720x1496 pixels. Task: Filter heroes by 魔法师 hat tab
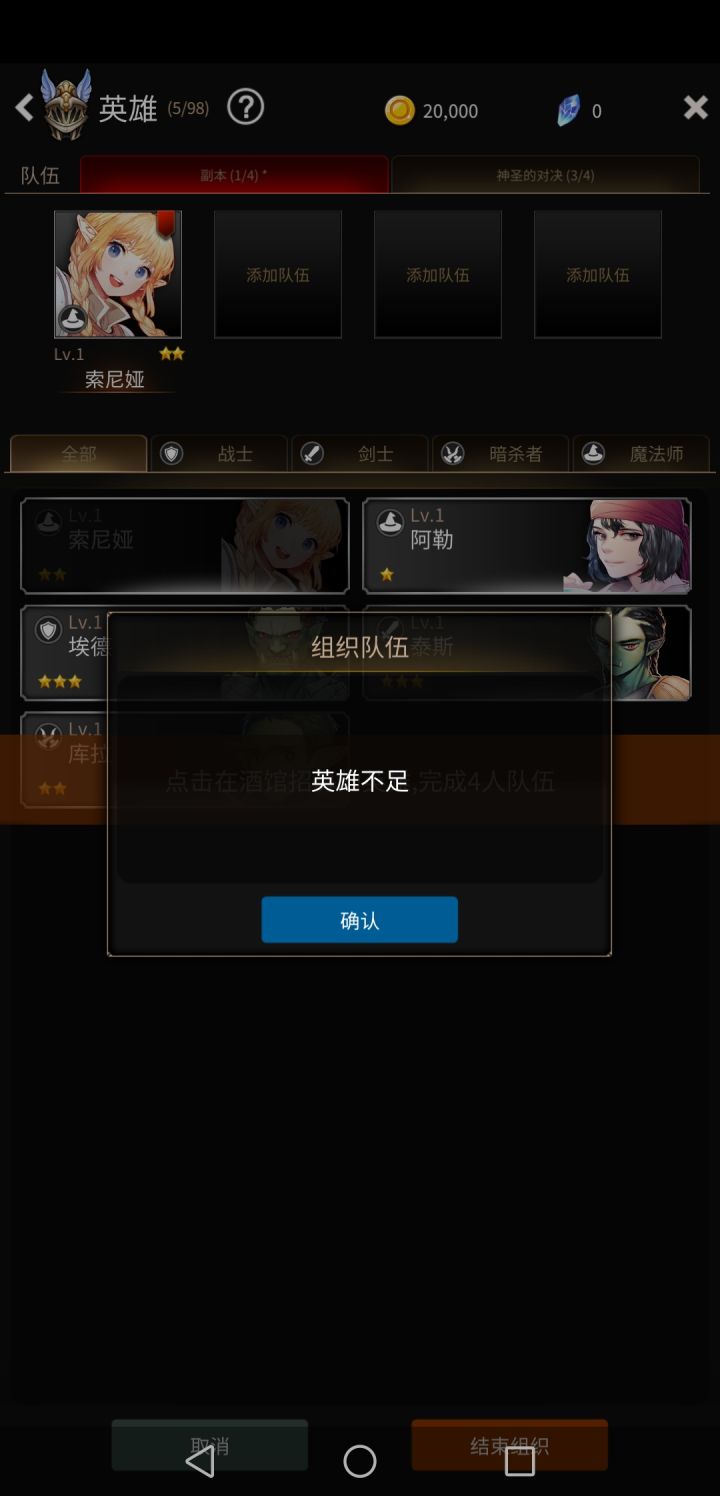[641, 453]
